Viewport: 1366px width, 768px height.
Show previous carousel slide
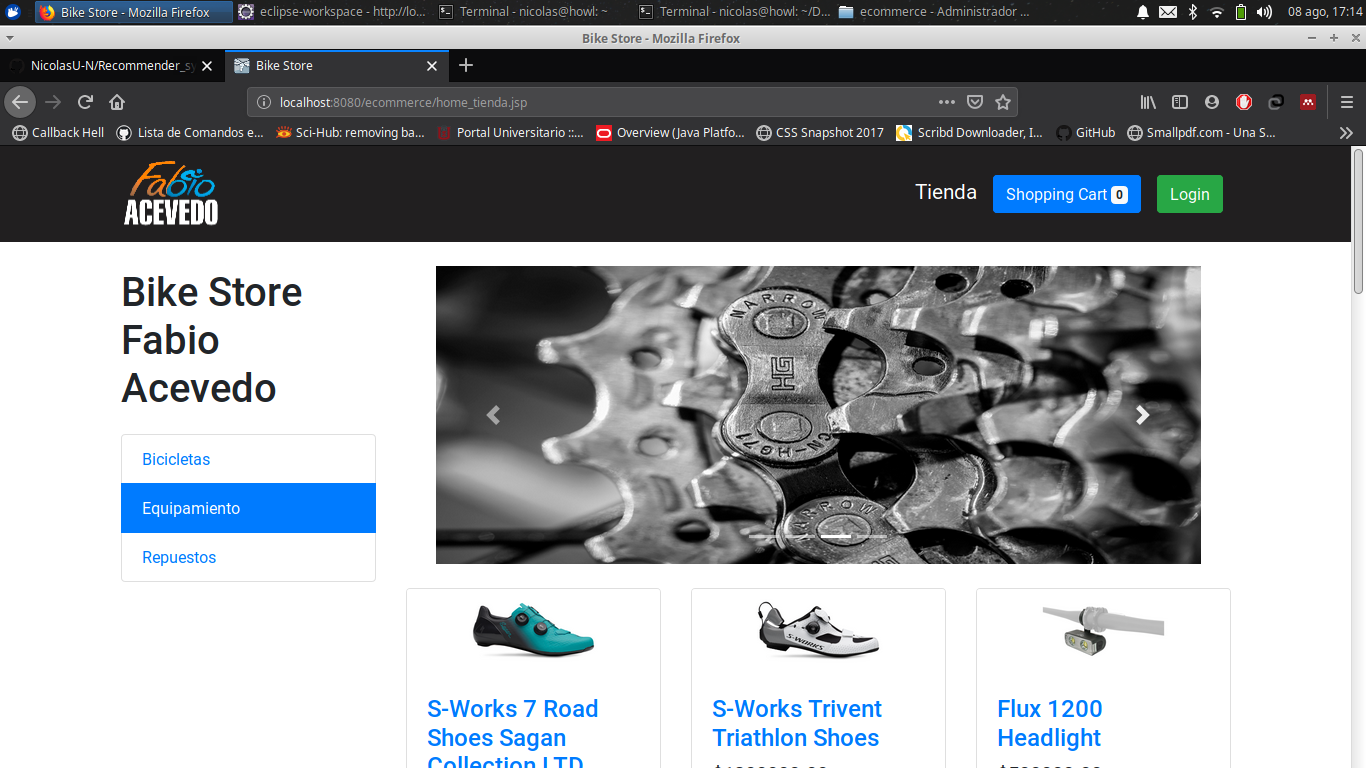pos(493,415)
